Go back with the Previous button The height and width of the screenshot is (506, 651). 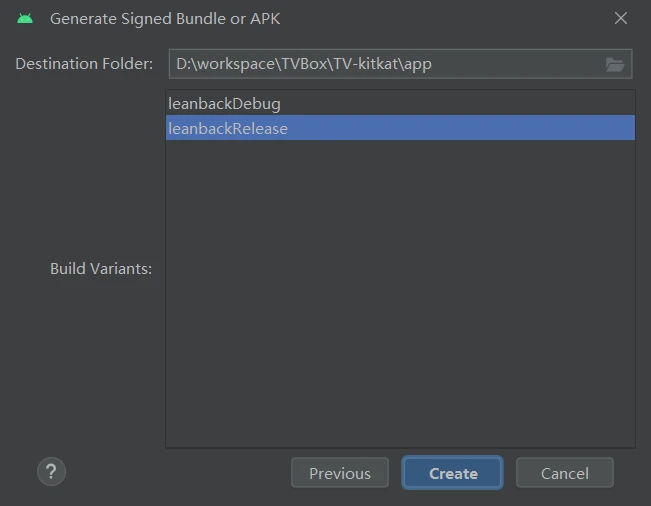click(x=339, y=473)
